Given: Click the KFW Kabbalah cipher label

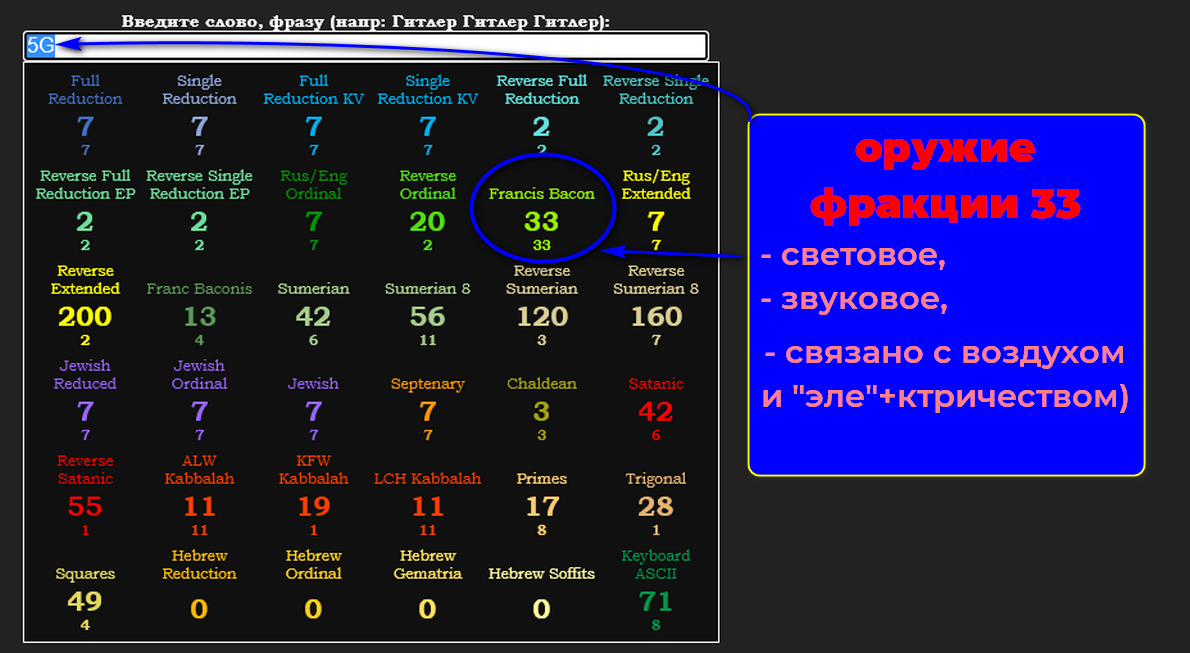Looking at the screenshot, I should click(x=313, y=469).
